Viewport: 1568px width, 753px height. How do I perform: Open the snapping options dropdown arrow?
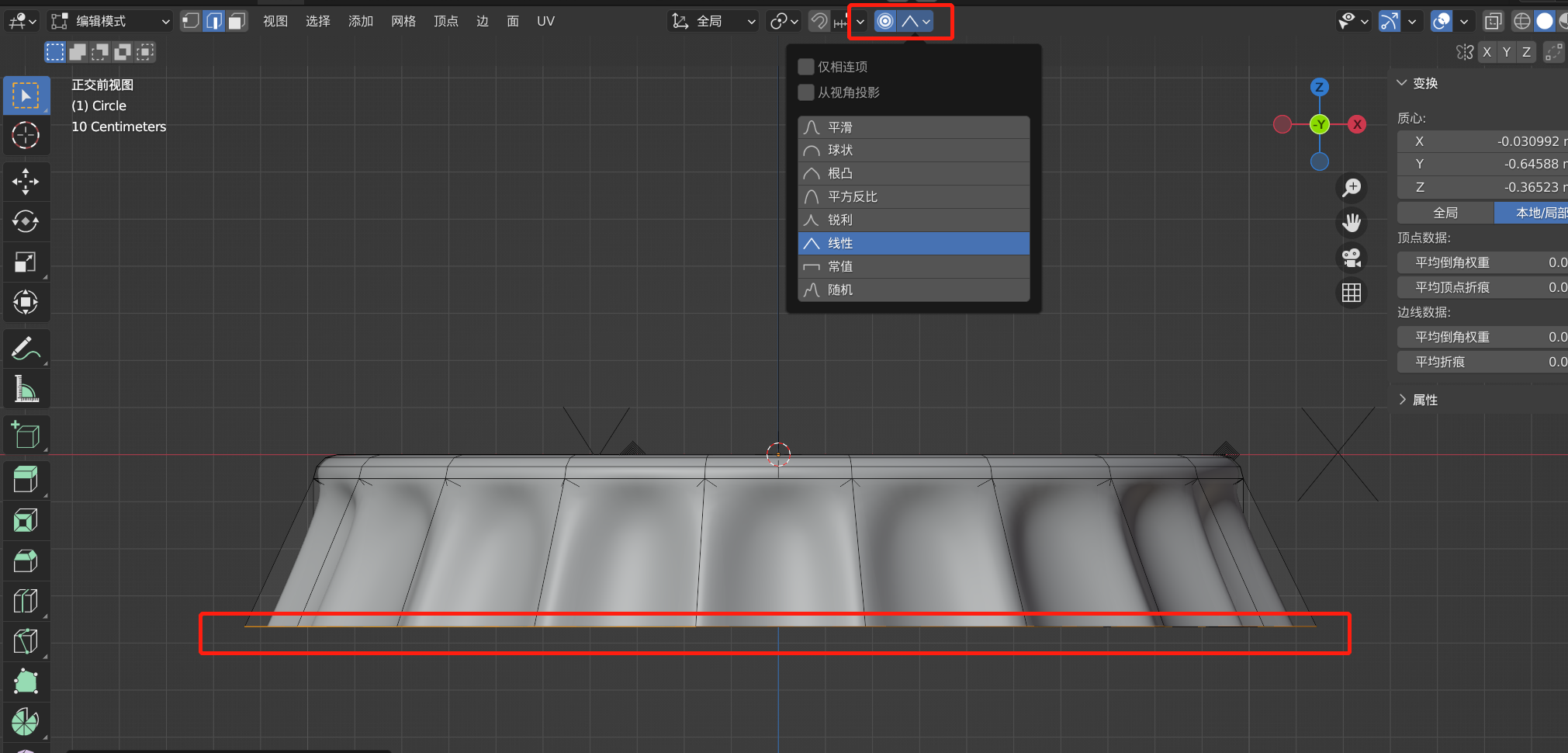[860, 21]
